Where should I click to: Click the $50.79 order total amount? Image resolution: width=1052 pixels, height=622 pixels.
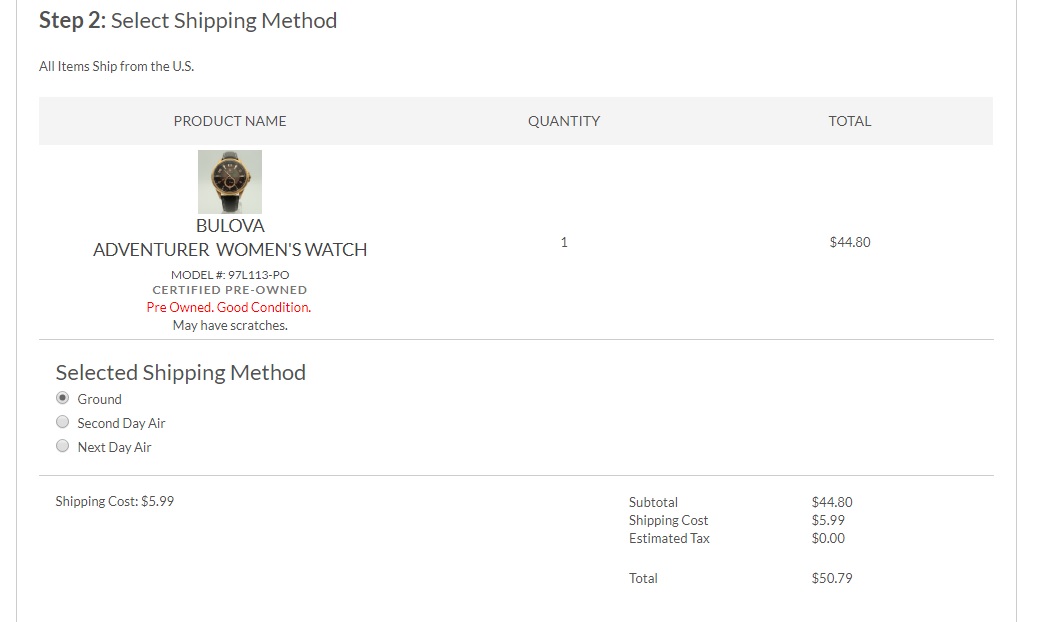(x=832, y=578)
